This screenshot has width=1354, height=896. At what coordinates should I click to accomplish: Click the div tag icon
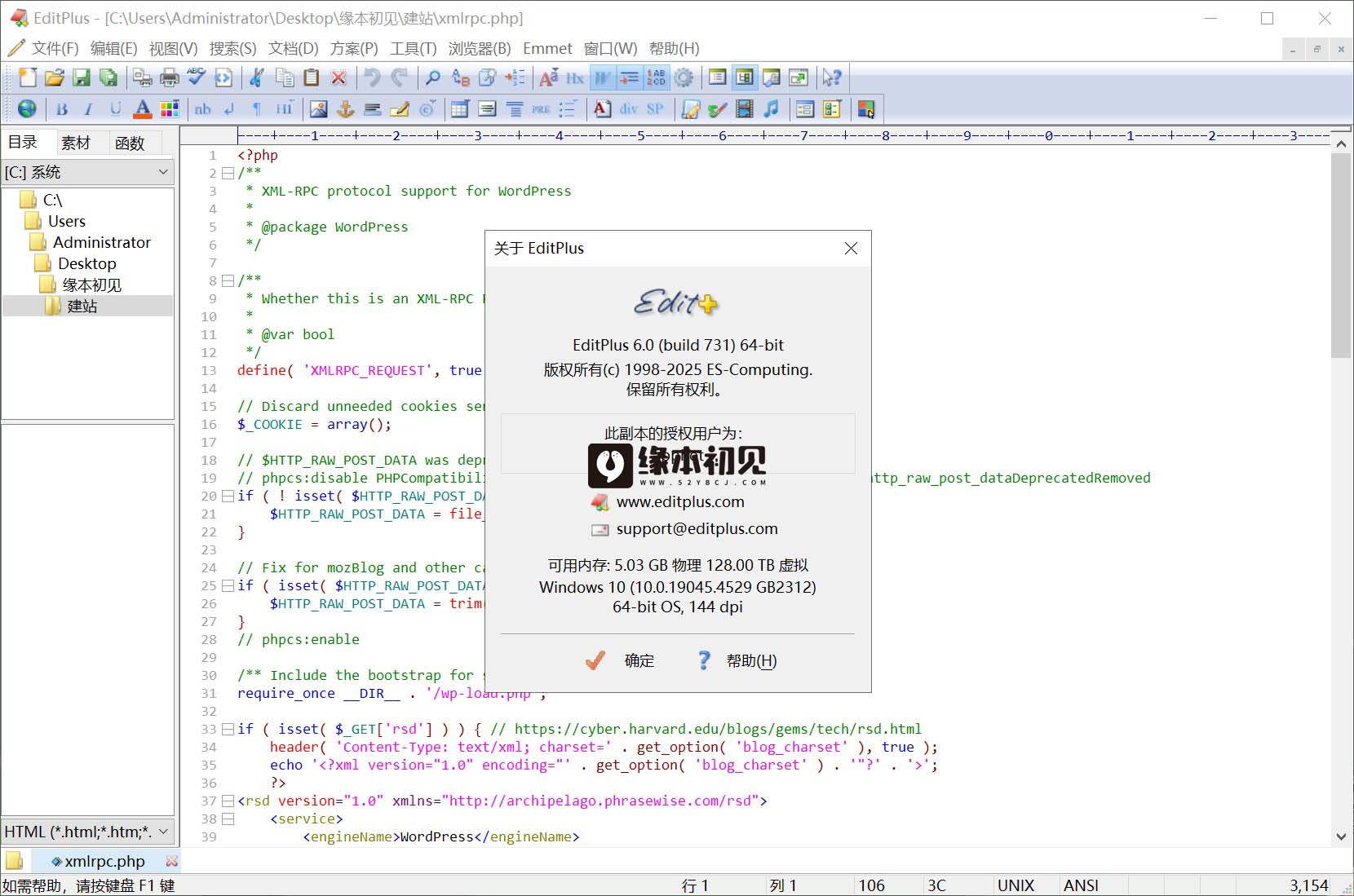click(629, 108)
